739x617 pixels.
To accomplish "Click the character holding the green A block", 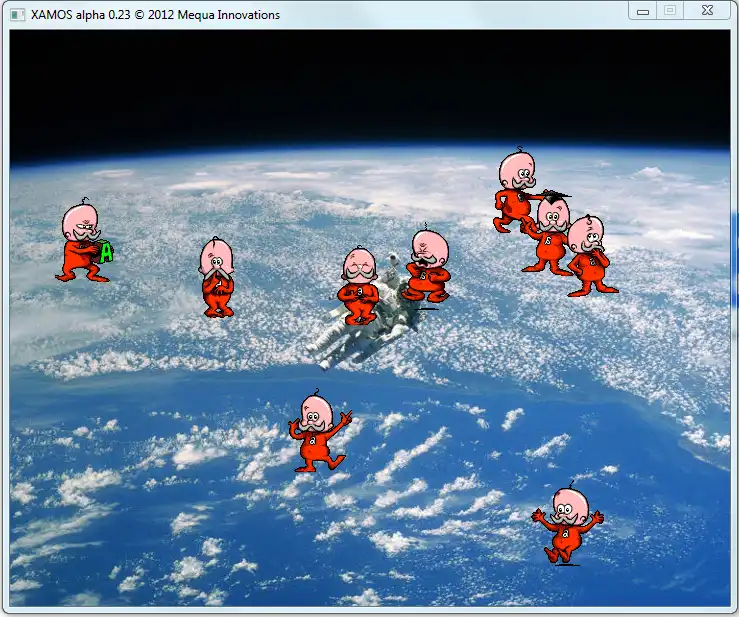I will coord(84,240).
